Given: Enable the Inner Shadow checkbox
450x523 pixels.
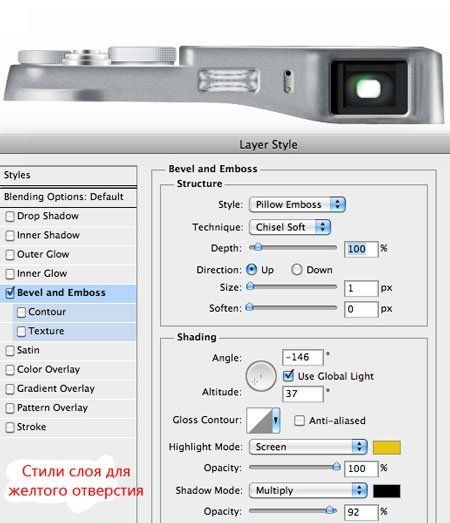Looking at the screenshot, I should pos(10,235).
